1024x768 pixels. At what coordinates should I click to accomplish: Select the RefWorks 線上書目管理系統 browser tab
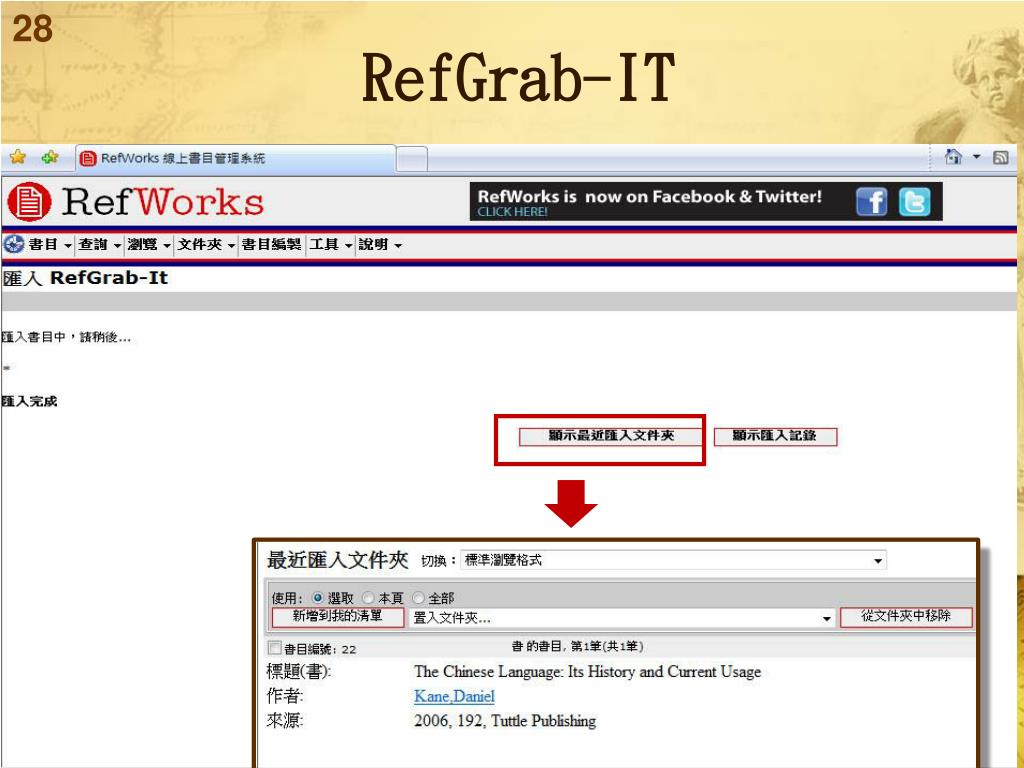tap(236, 158)
